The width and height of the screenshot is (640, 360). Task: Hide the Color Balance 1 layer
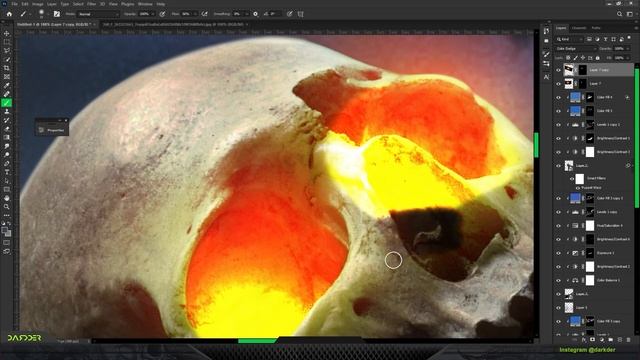tap(558, 280)
